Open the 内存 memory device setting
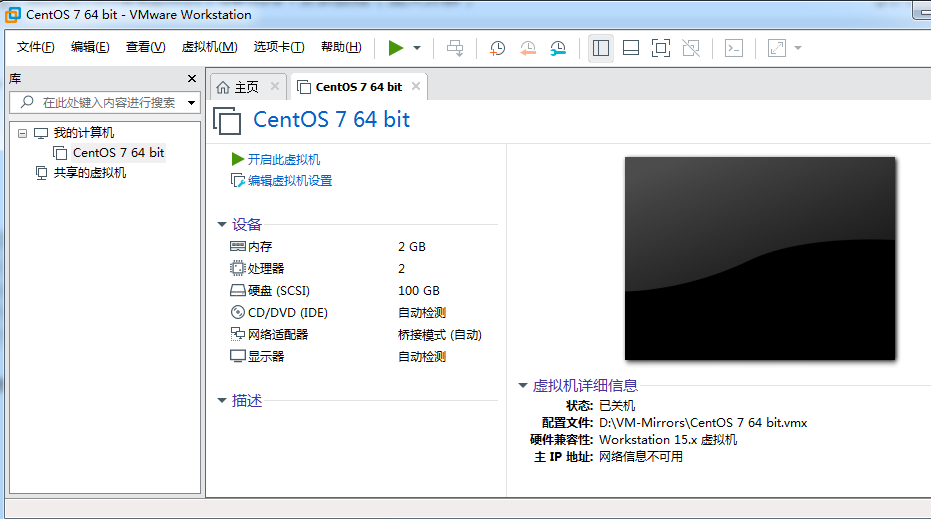 [x=259, y=246]
